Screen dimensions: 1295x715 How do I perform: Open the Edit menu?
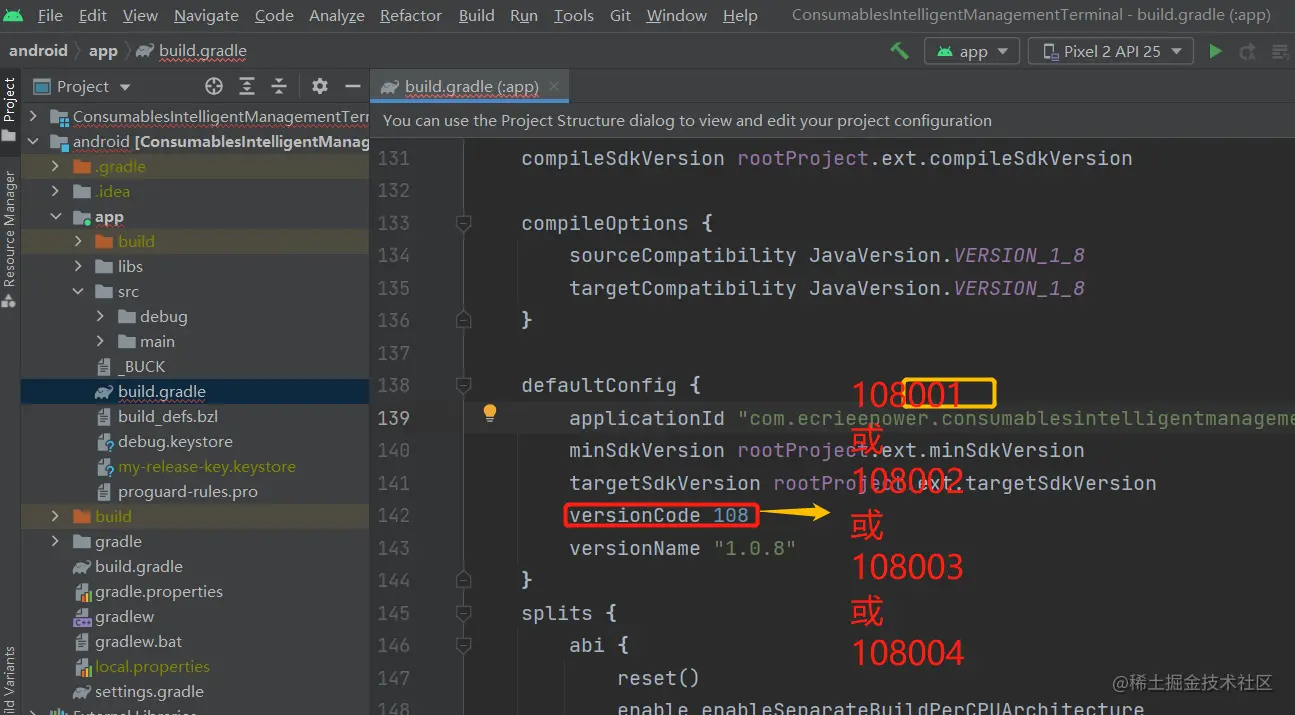pyautogui.click(x=93, y=15)
